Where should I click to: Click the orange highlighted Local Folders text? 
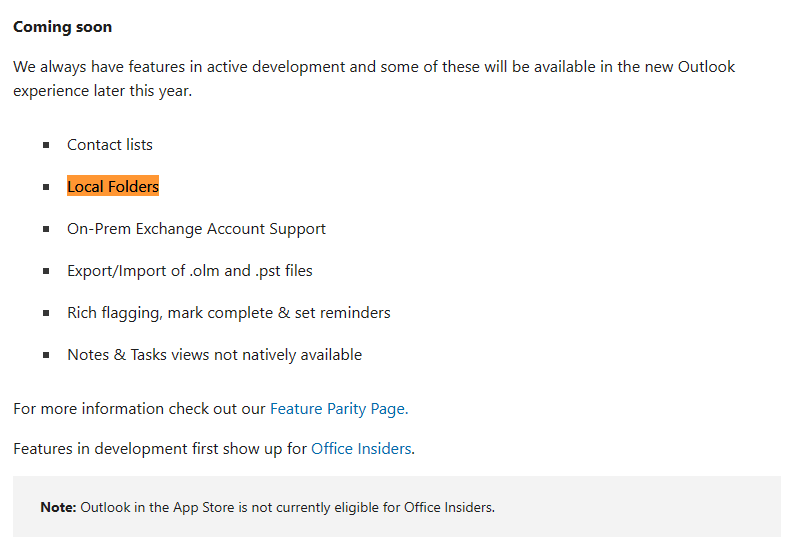point(113,187)
